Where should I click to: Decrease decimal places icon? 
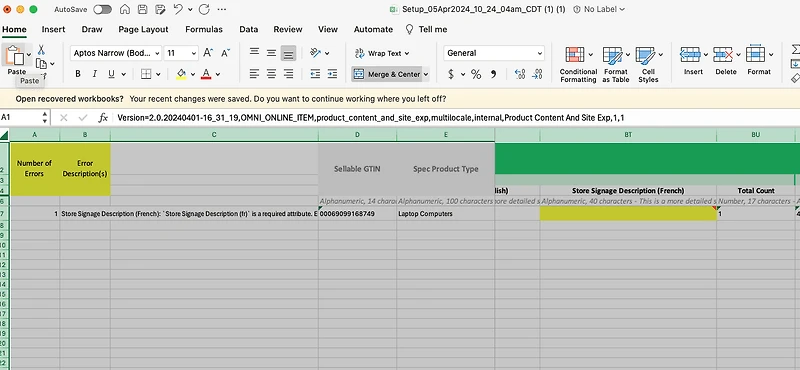[537, 75]
